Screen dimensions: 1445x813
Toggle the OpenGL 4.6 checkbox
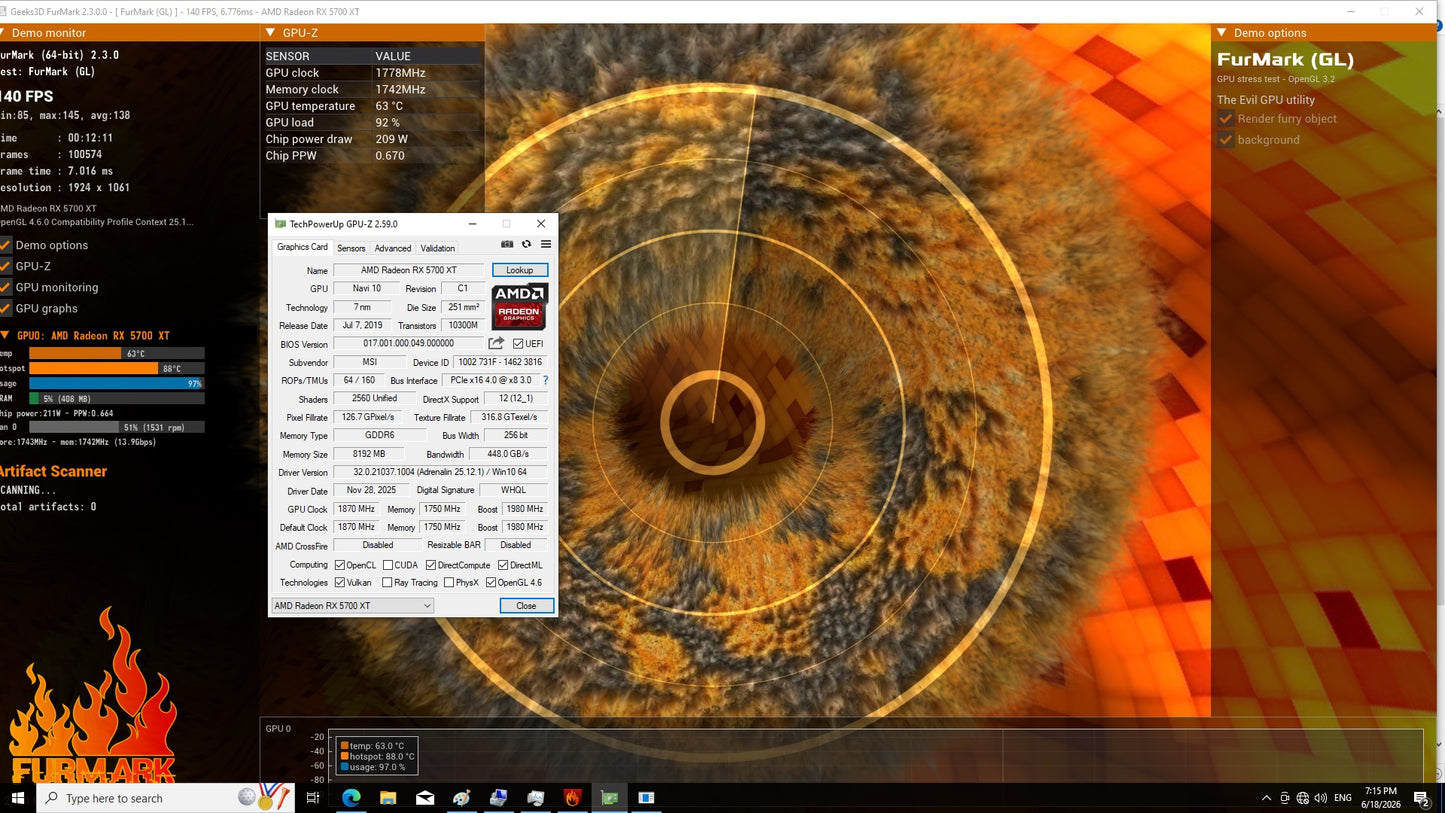491,583
